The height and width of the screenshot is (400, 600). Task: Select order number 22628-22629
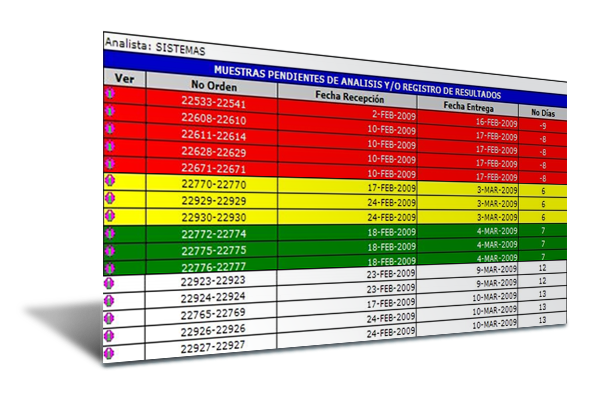click(214, 152)
